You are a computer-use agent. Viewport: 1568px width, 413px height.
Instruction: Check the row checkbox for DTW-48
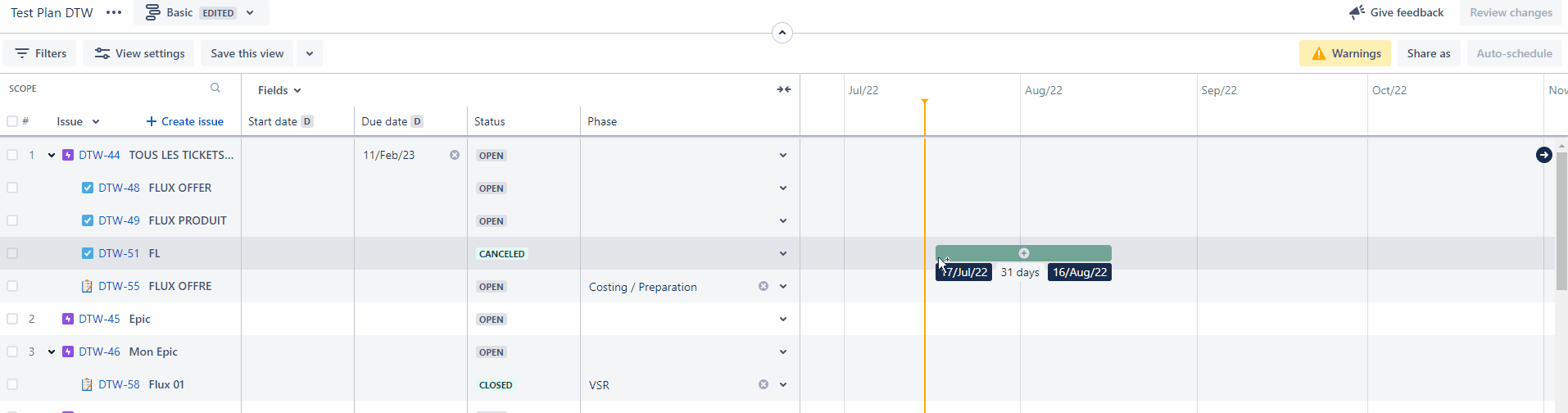(x=12, y=188)
